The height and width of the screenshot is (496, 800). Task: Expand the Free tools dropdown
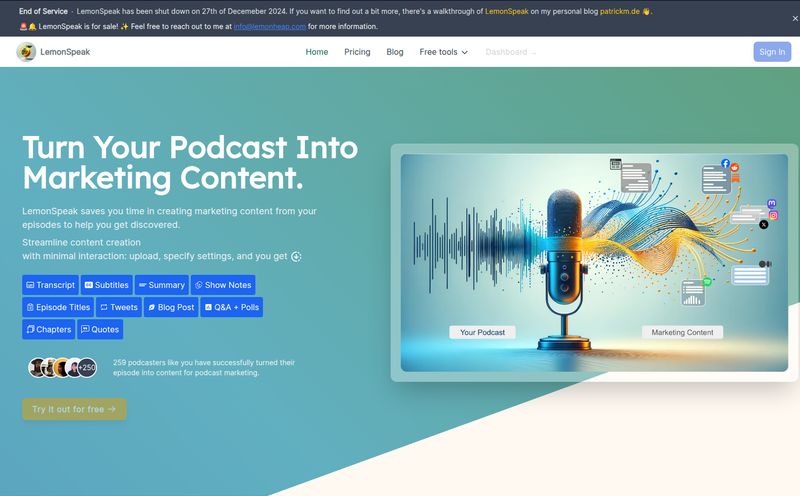click(443, 52)
